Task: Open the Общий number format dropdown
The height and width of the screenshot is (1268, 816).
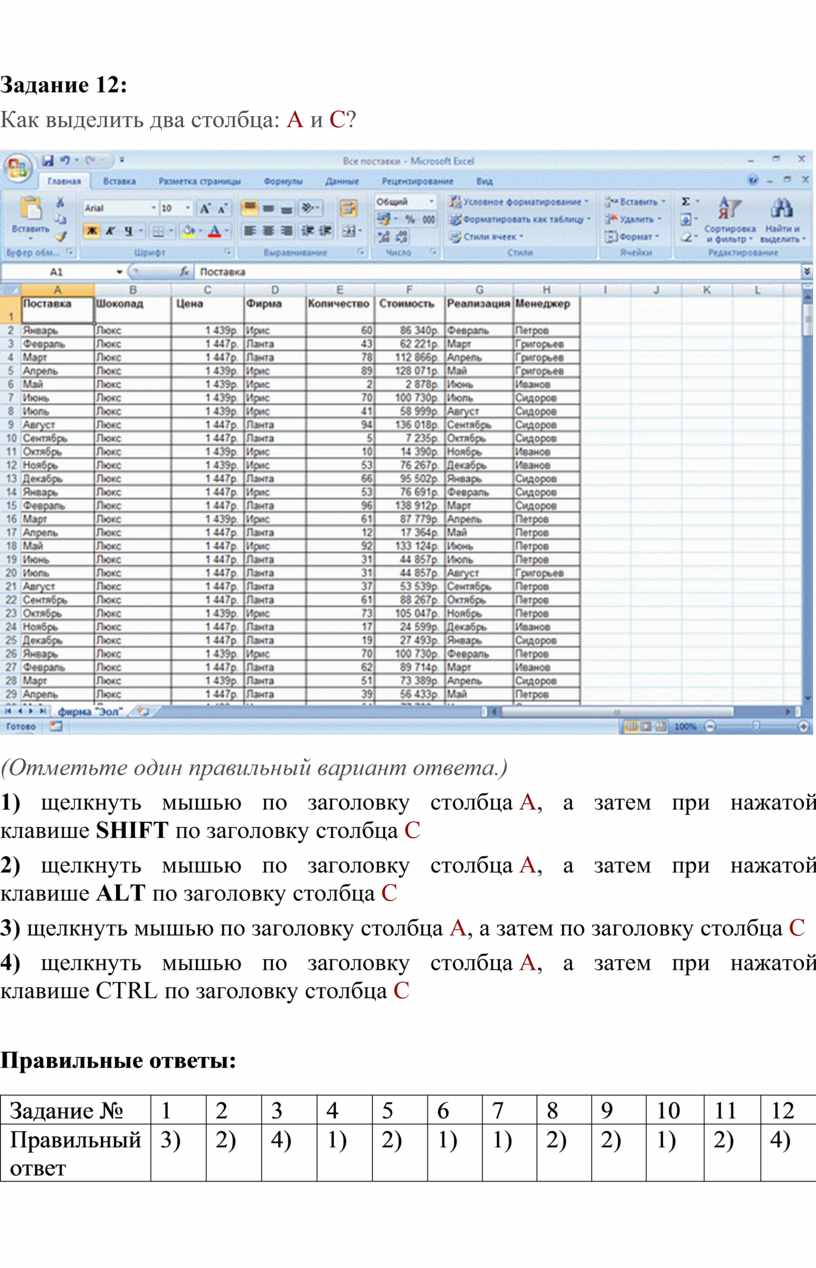Action: [431, 201]
